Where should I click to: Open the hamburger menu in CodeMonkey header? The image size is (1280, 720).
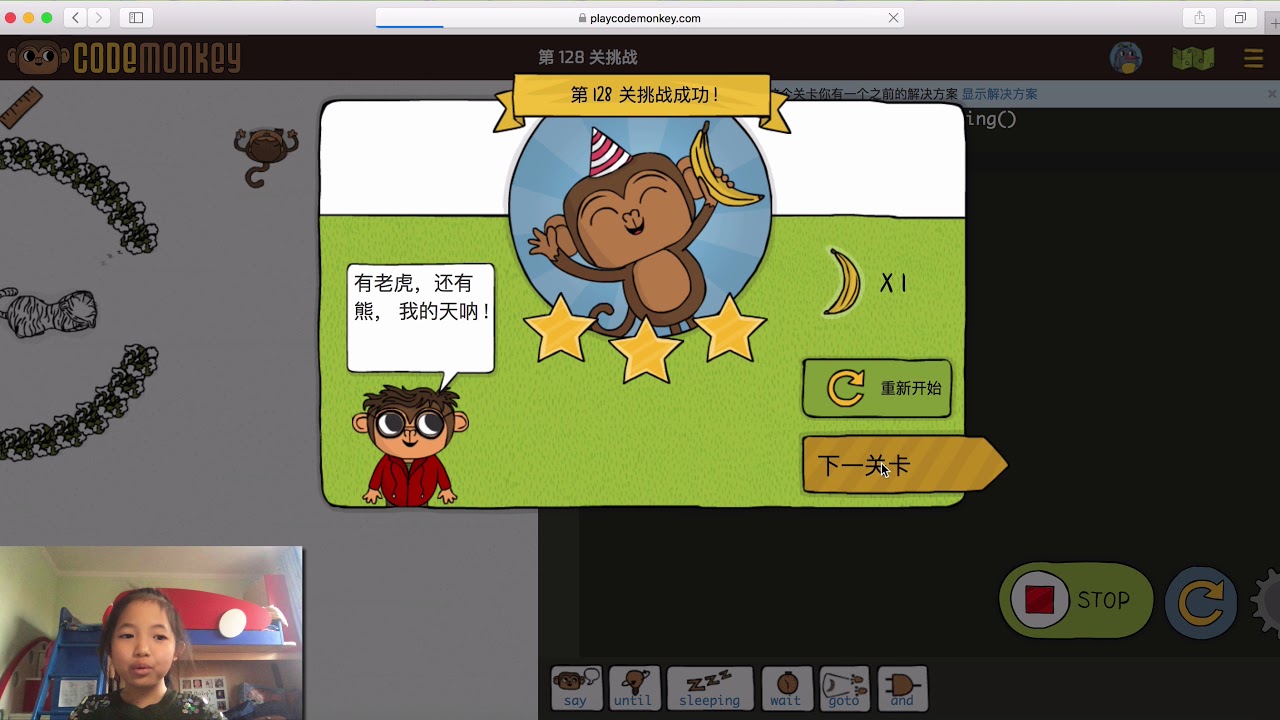(1253, 59)
